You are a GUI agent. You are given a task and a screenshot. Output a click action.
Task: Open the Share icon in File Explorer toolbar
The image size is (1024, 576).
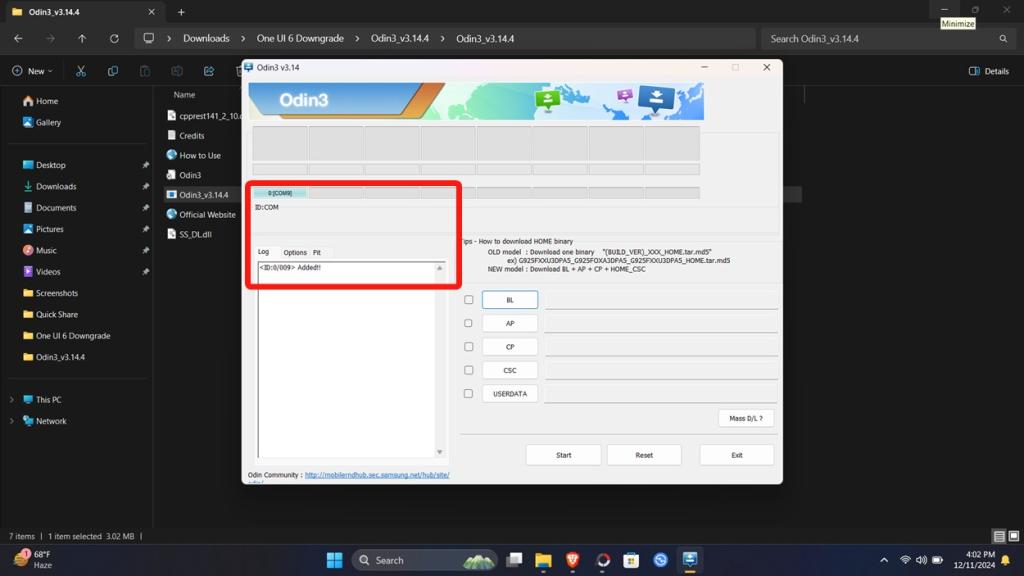tap(208, 71)
